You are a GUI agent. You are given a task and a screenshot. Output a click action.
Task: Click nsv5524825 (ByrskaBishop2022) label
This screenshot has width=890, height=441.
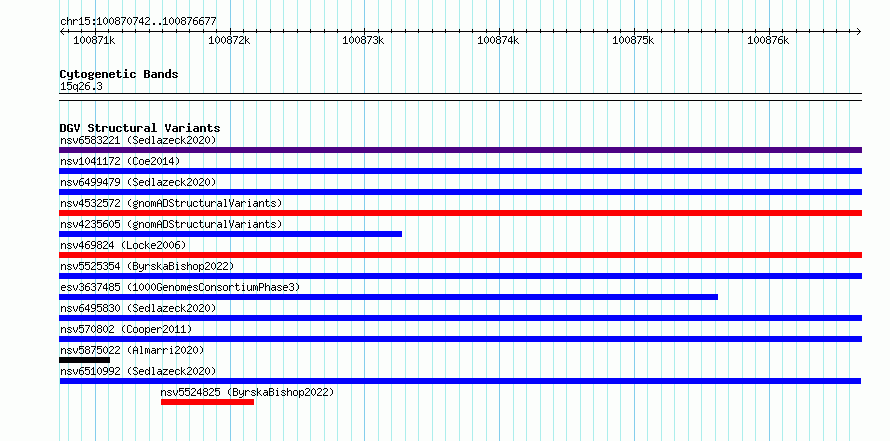[247, 392]
